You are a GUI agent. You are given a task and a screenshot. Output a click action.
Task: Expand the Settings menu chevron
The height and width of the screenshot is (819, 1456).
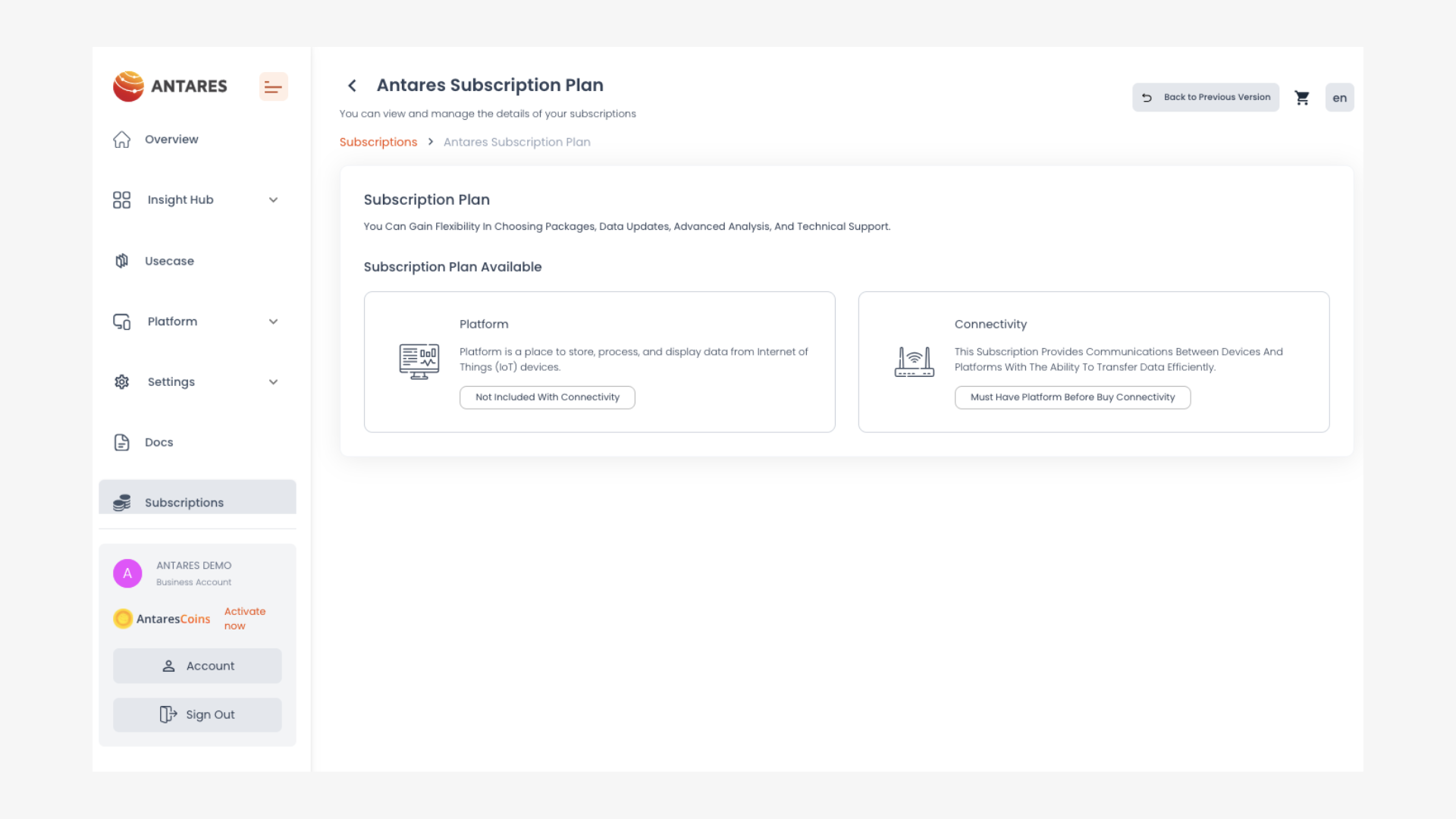pos(273,382)
